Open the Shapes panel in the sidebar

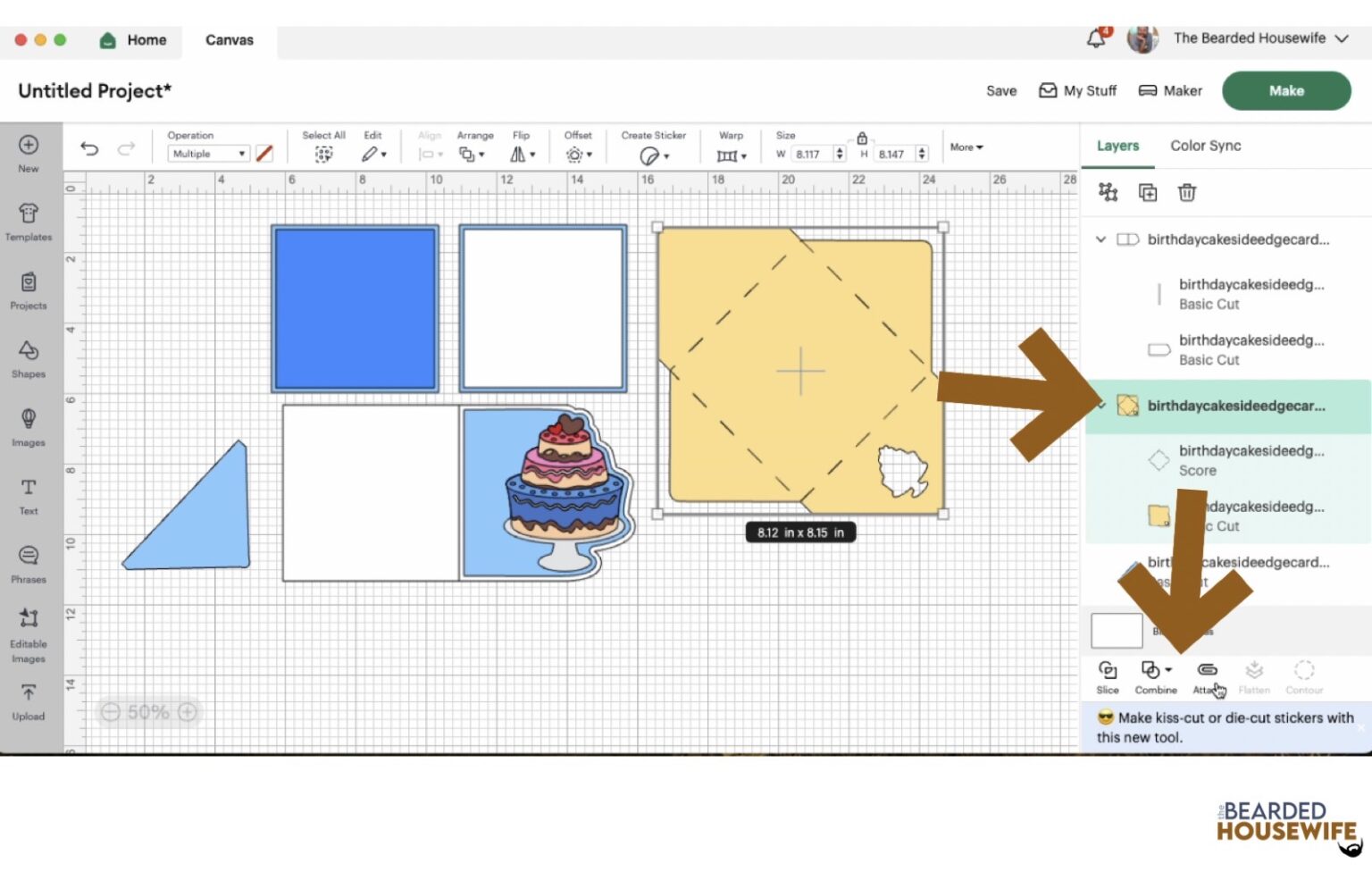click(x=29, y=358)
